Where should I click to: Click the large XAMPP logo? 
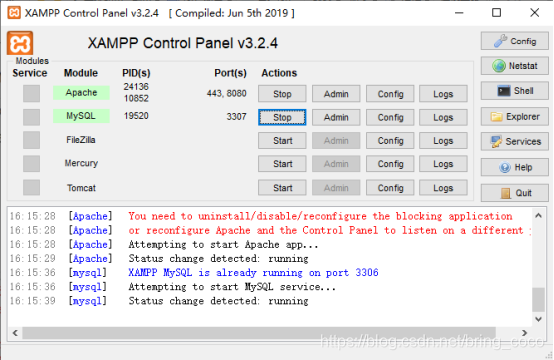(20, 43)
